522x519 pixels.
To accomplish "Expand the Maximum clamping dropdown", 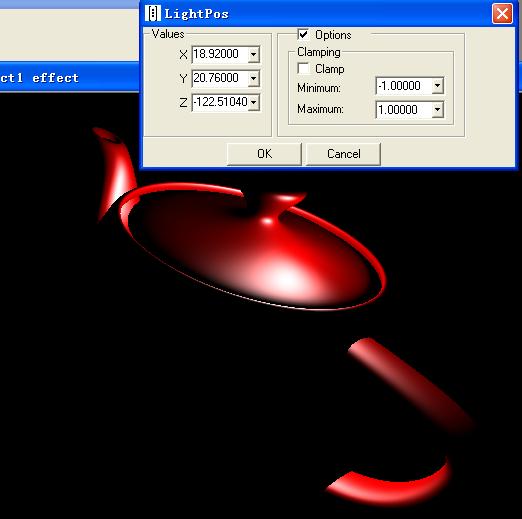I will [x=437, y=110].
